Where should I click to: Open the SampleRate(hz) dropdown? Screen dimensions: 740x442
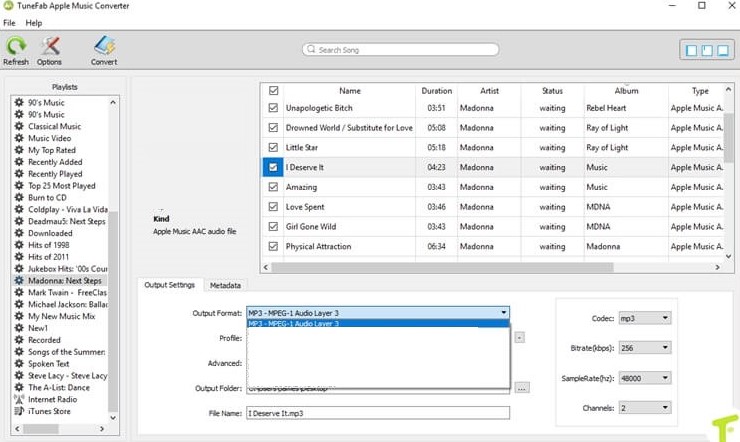tap(645, 378)
